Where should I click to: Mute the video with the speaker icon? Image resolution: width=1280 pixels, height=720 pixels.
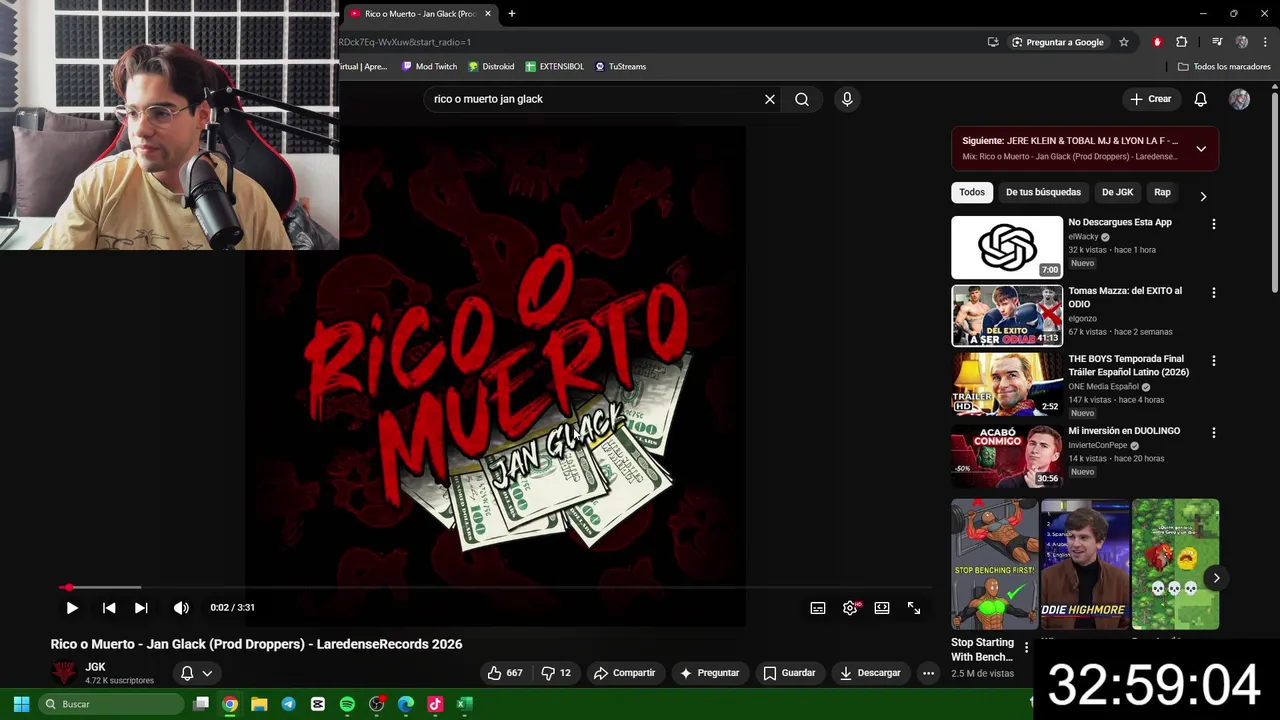[x=181, y=608]
